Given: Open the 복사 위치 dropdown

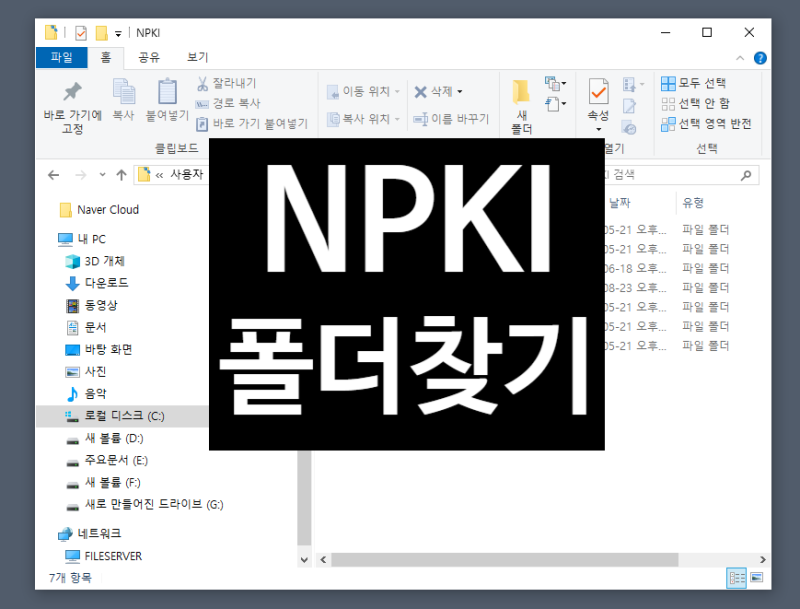Looking at the screenshot, I should [363, 119].
